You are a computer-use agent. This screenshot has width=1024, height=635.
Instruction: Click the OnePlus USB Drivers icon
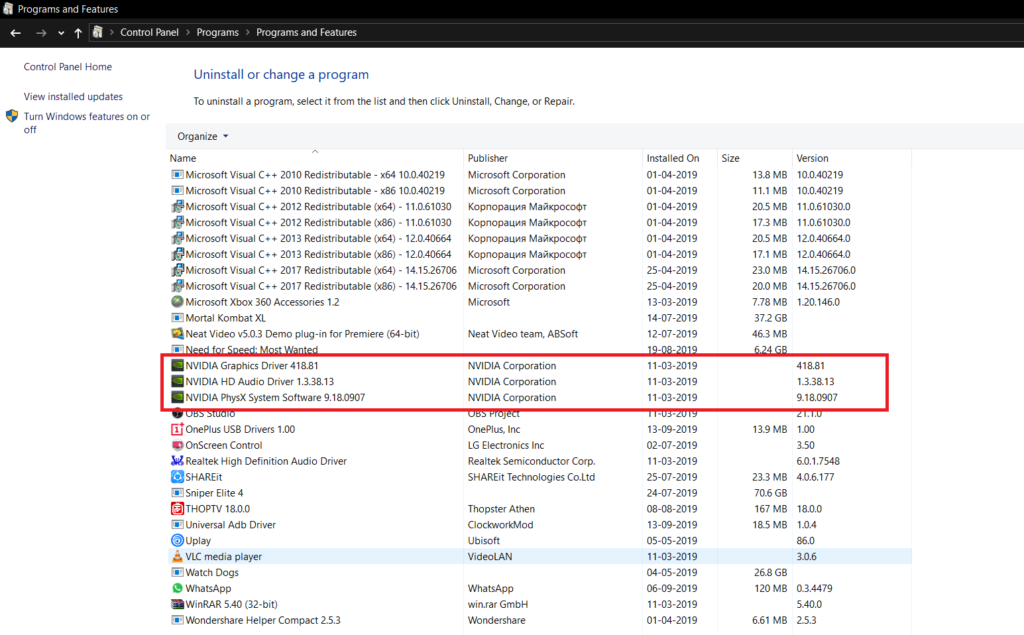177,429
